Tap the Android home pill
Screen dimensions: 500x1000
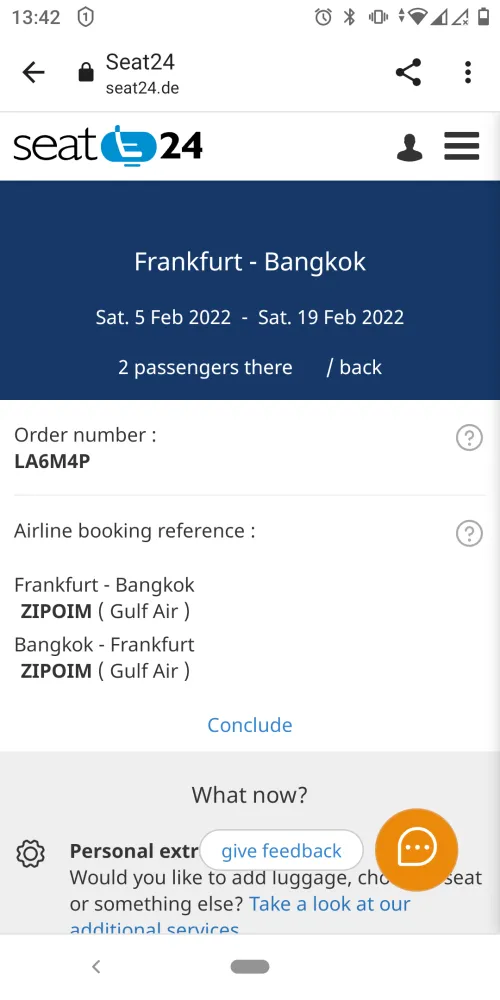tap(250, 967)
